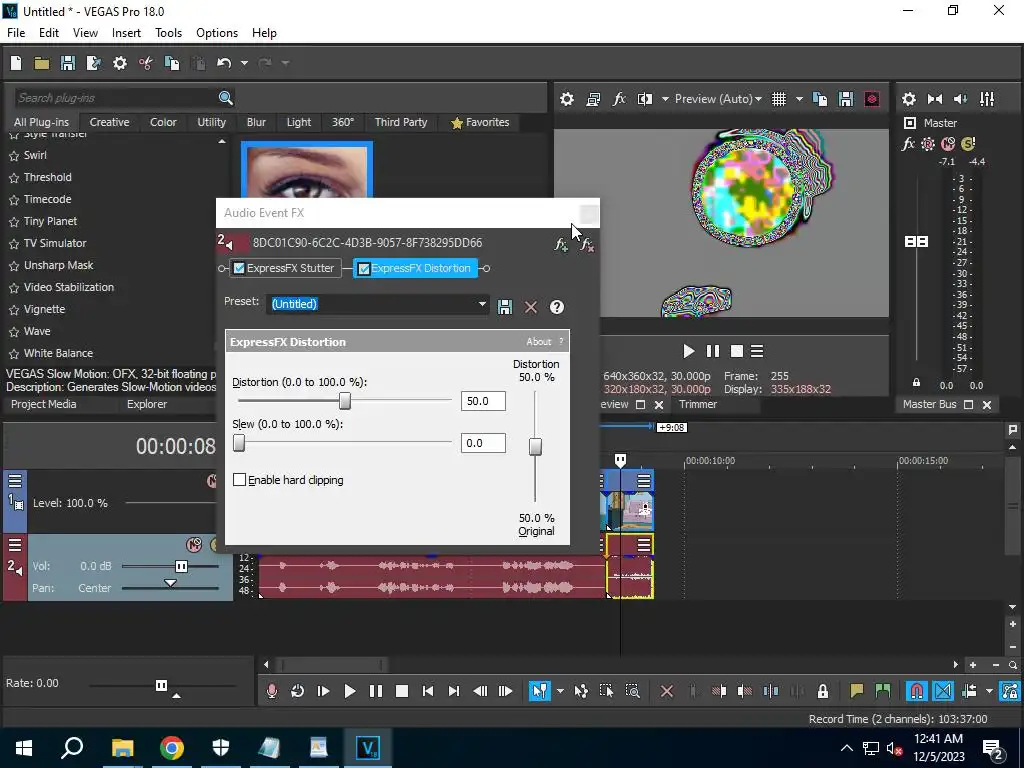Click ExpressFX Stutter chain button
This screenshot has height=768, width=1024.
285,268
